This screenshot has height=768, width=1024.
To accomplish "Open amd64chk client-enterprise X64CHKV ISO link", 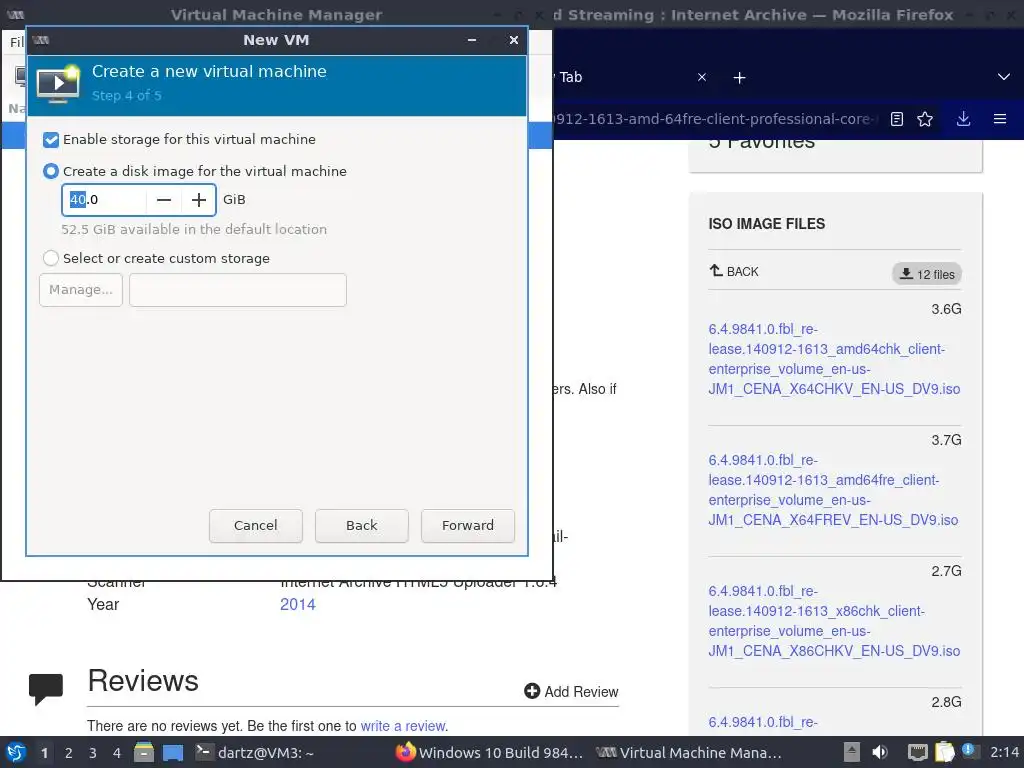I will coord(834,359).
